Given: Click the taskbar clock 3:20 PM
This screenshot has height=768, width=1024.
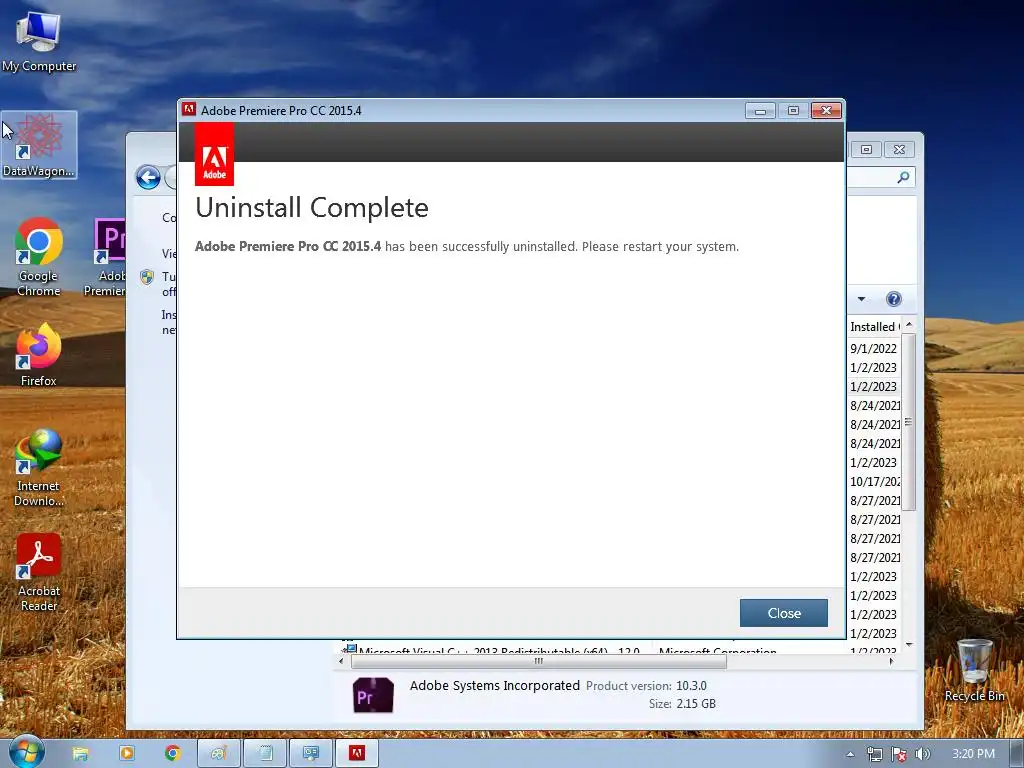Looking at the screenshot, I should tap(973, 754).
